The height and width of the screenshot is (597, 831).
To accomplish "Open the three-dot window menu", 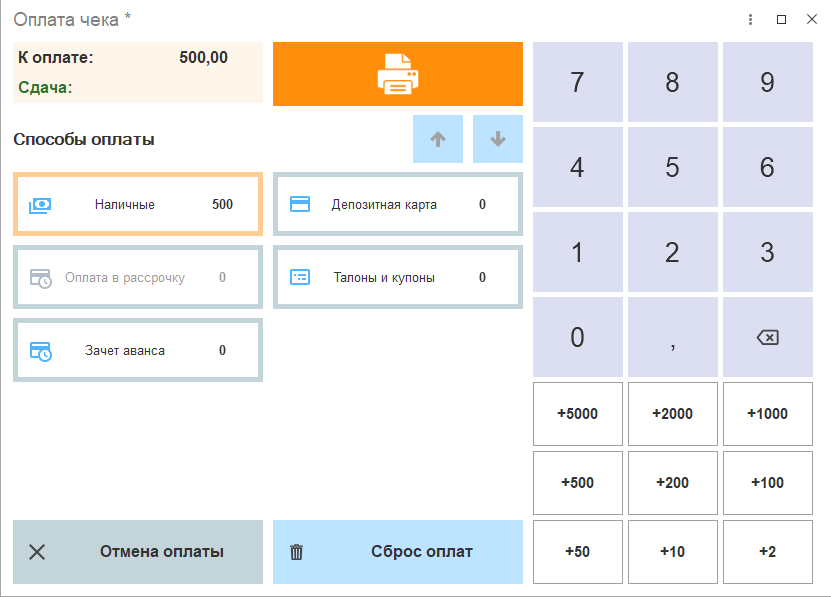I will point(750,19).
